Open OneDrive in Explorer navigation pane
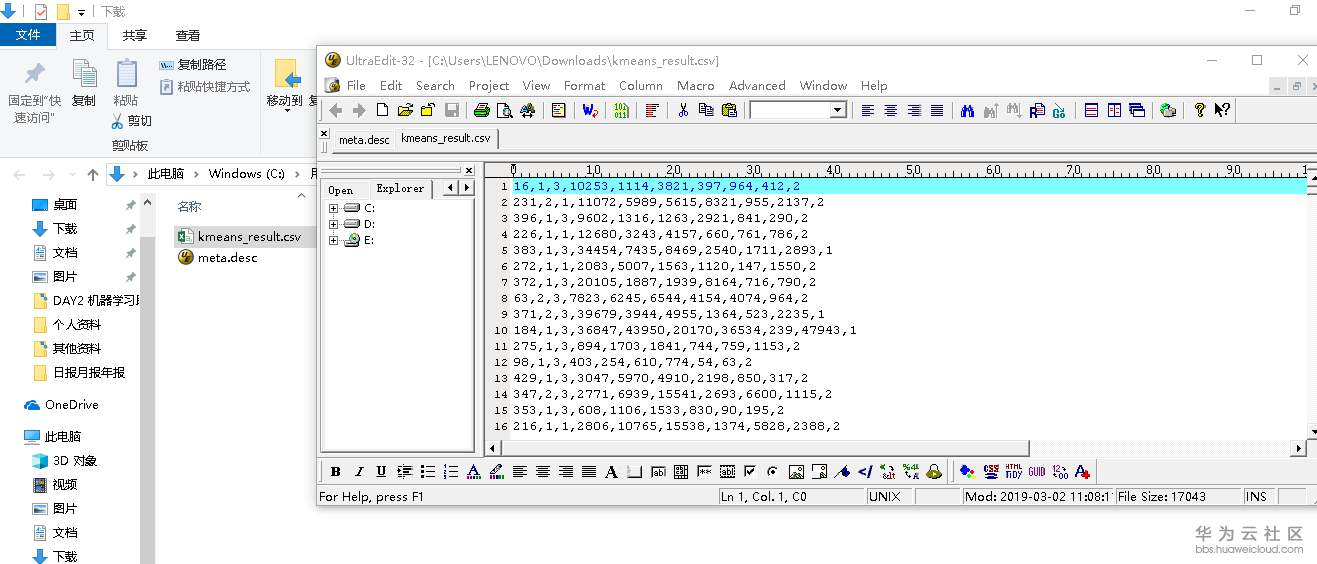1317x564 pixels. click(61, 405)
